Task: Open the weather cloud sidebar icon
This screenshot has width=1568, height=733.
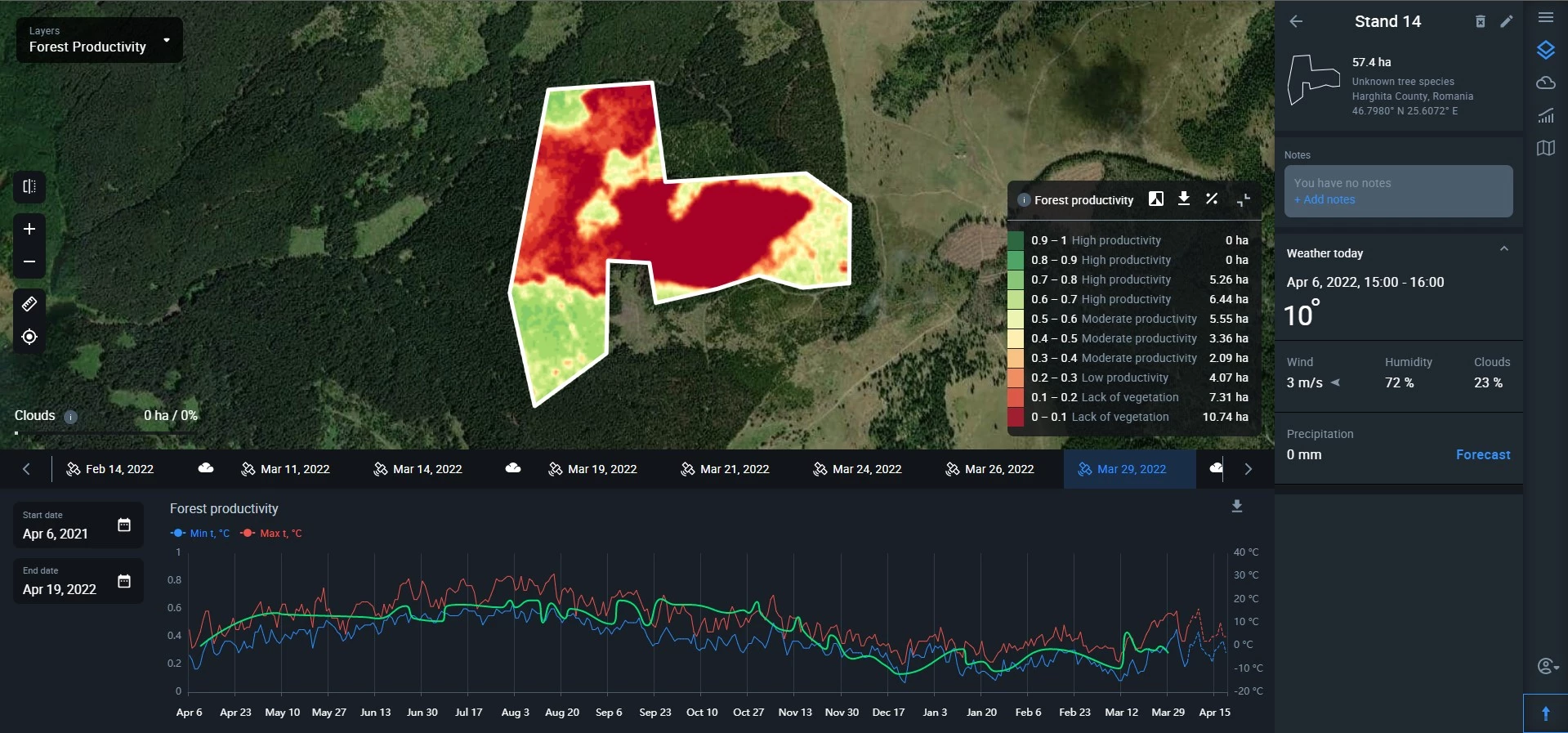Action: click(1545, 83)
